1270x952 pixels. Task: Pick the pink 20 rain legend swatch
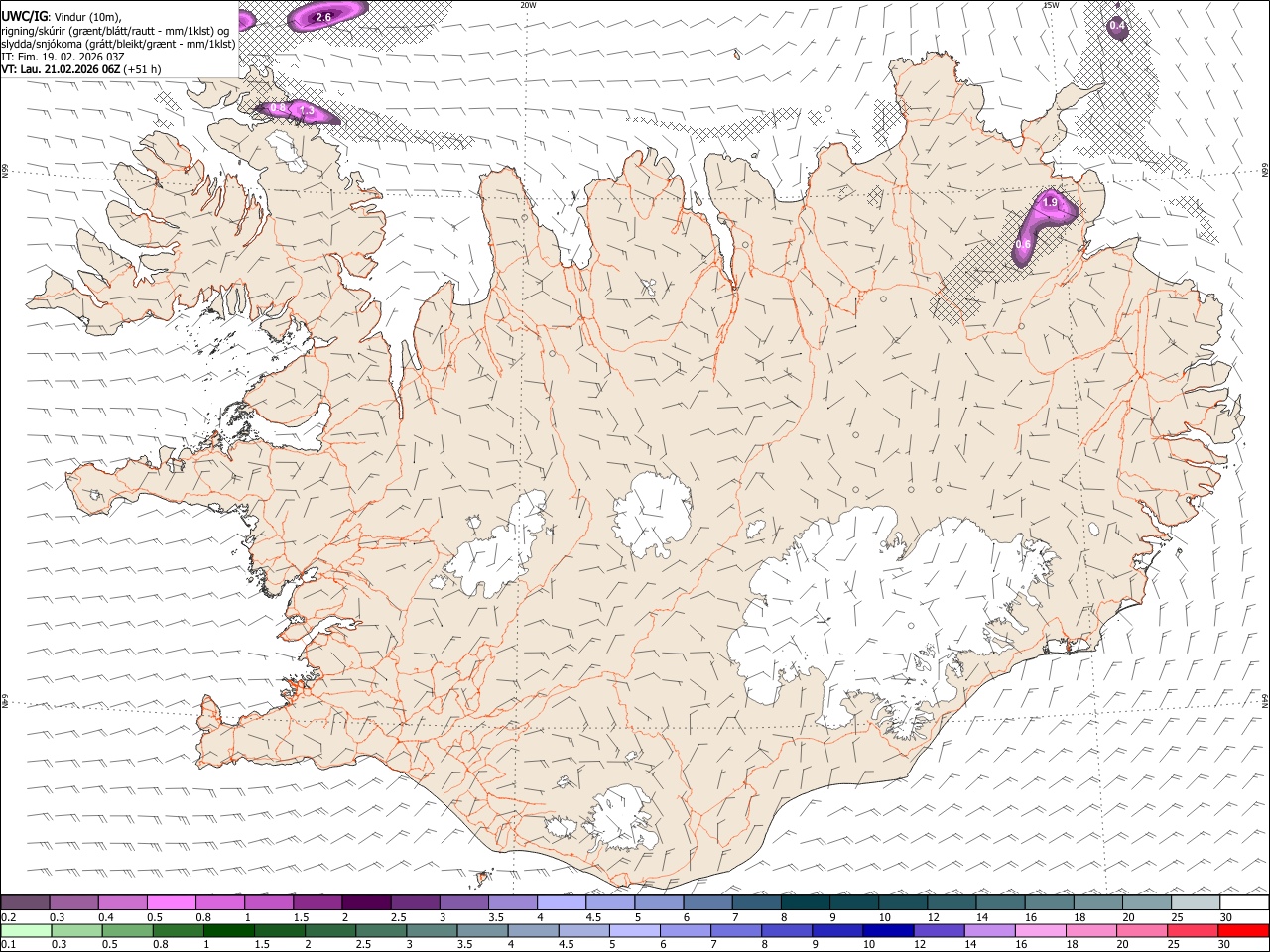click(x=1140, y=931)
